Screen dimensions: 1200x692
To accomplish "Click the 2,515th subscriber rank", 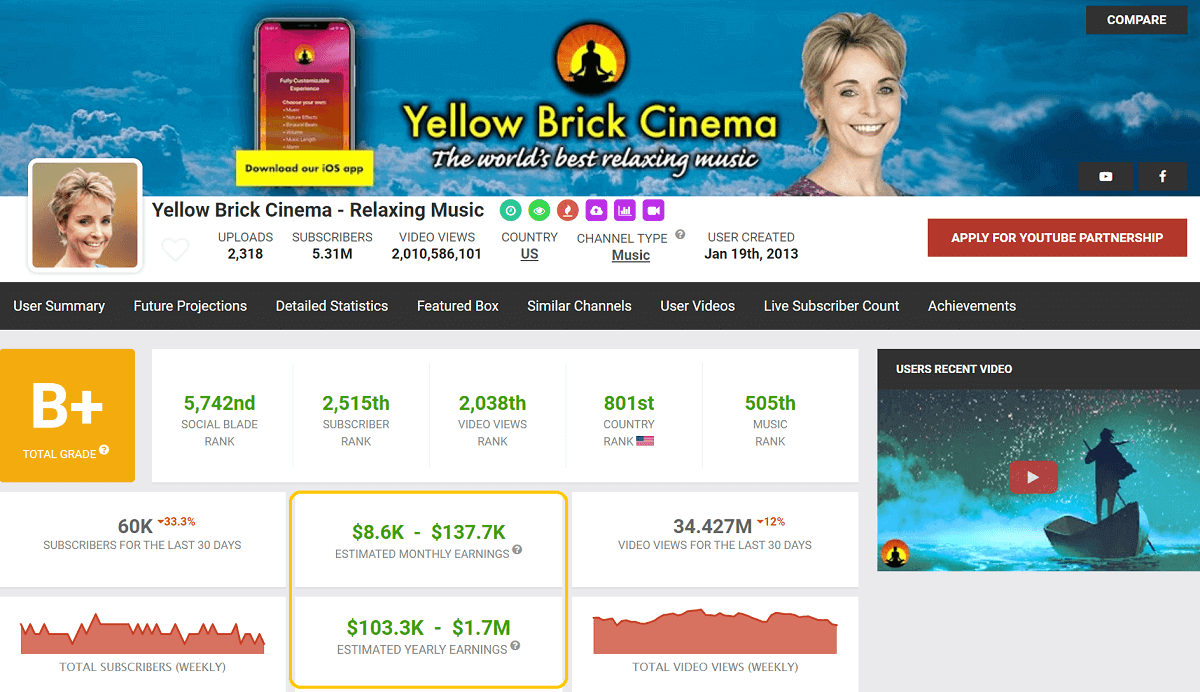I will click(356, 403).
